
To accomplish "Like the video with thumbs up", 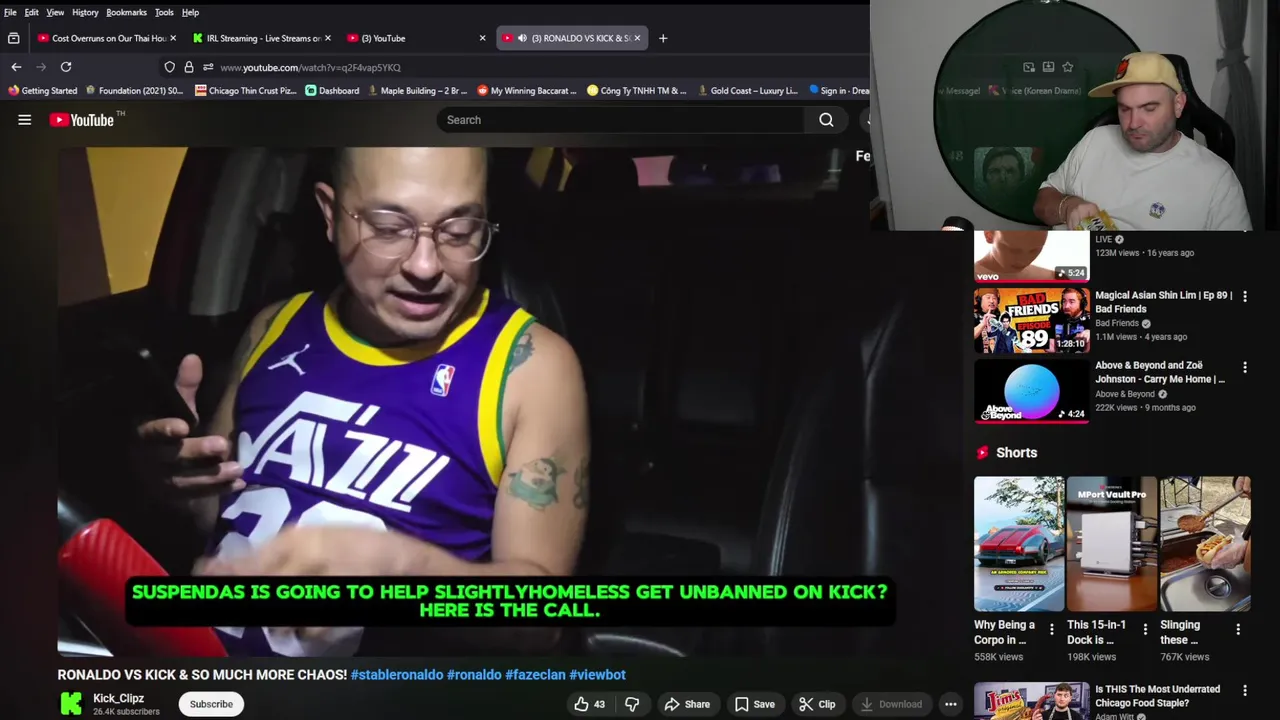I will pos(589,704).
